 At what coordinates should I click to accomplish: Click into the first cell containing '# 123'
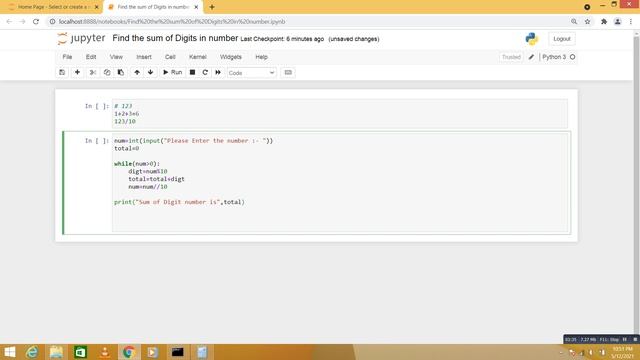pyautogui.click(x=340, y=113)
